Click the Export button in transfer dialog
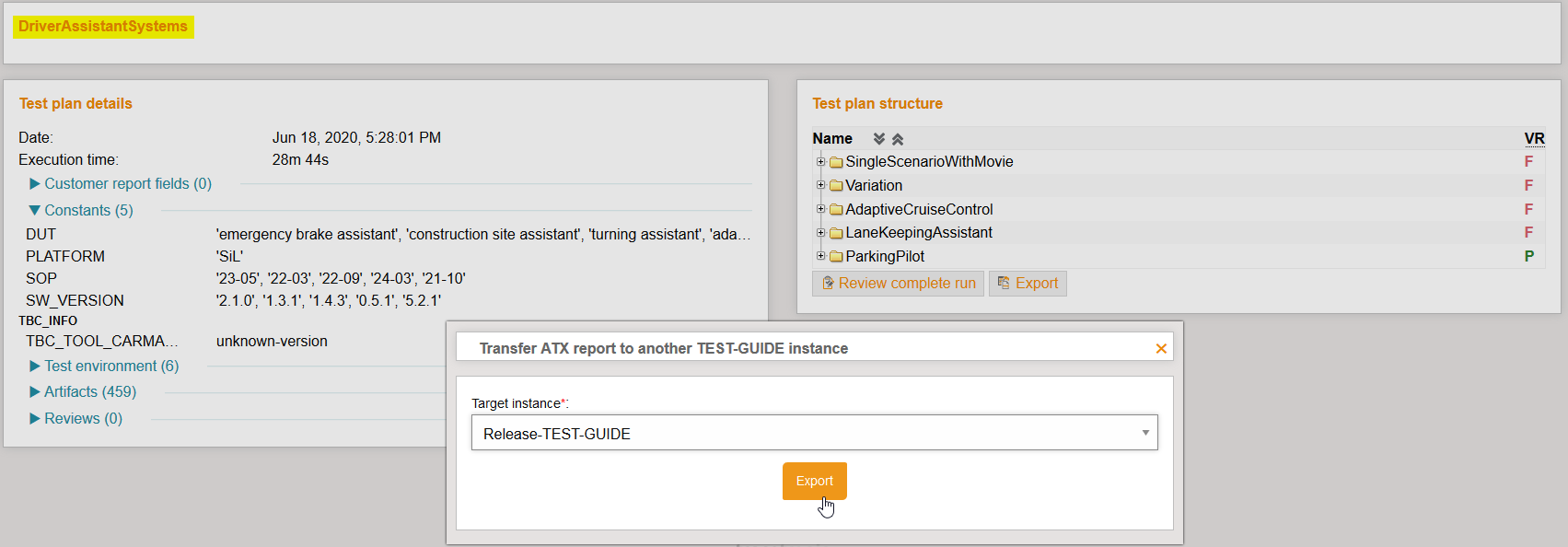 point(814,481)
